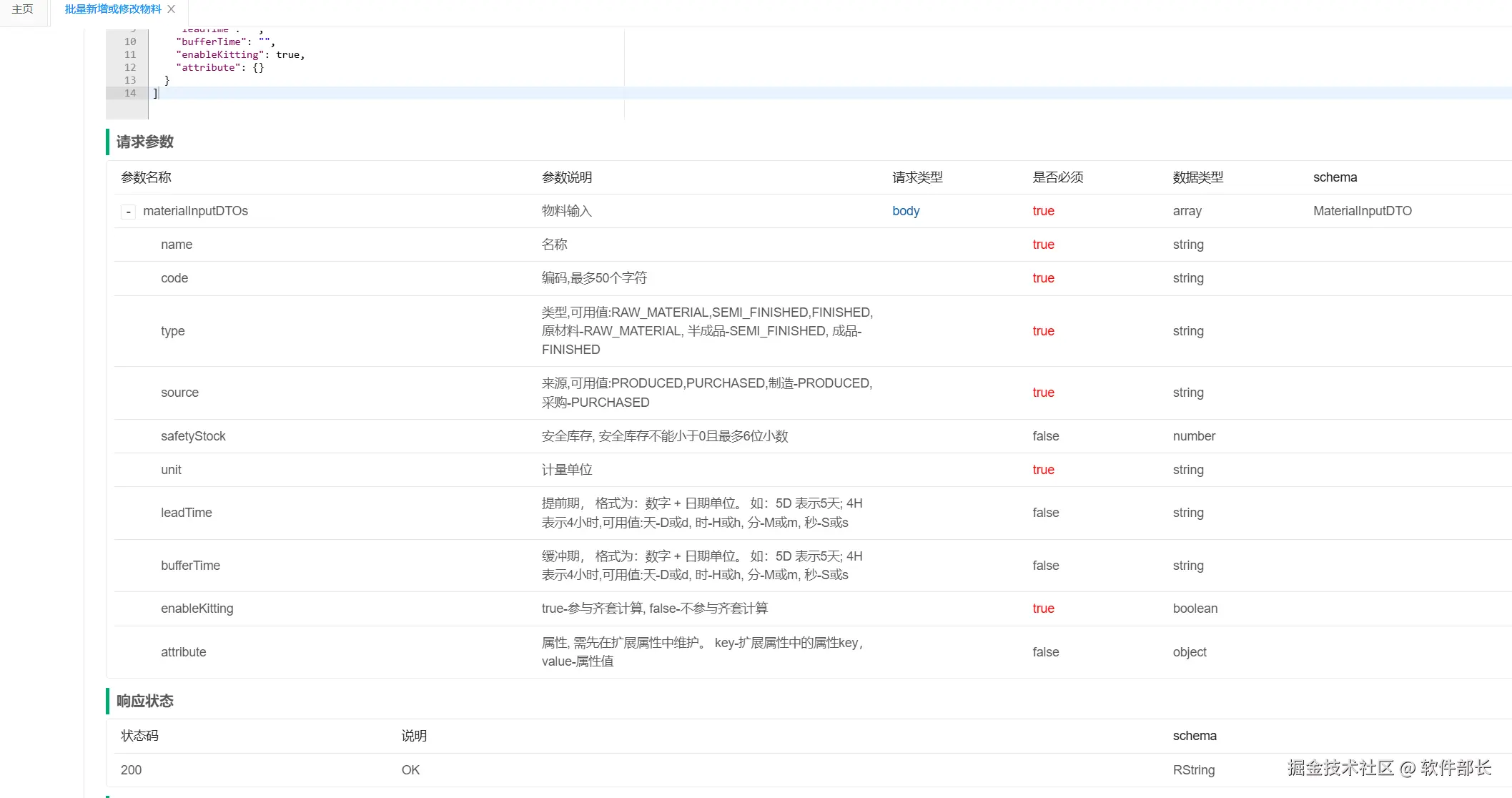
Task: Click the 200 status code cell
Action: point(132,770)
